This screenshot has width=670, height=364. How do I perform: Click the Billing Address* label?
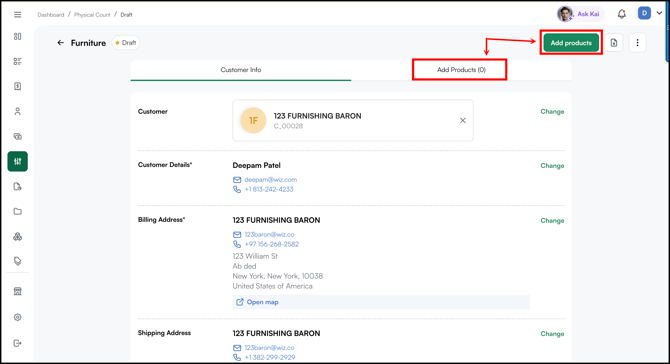162,220
